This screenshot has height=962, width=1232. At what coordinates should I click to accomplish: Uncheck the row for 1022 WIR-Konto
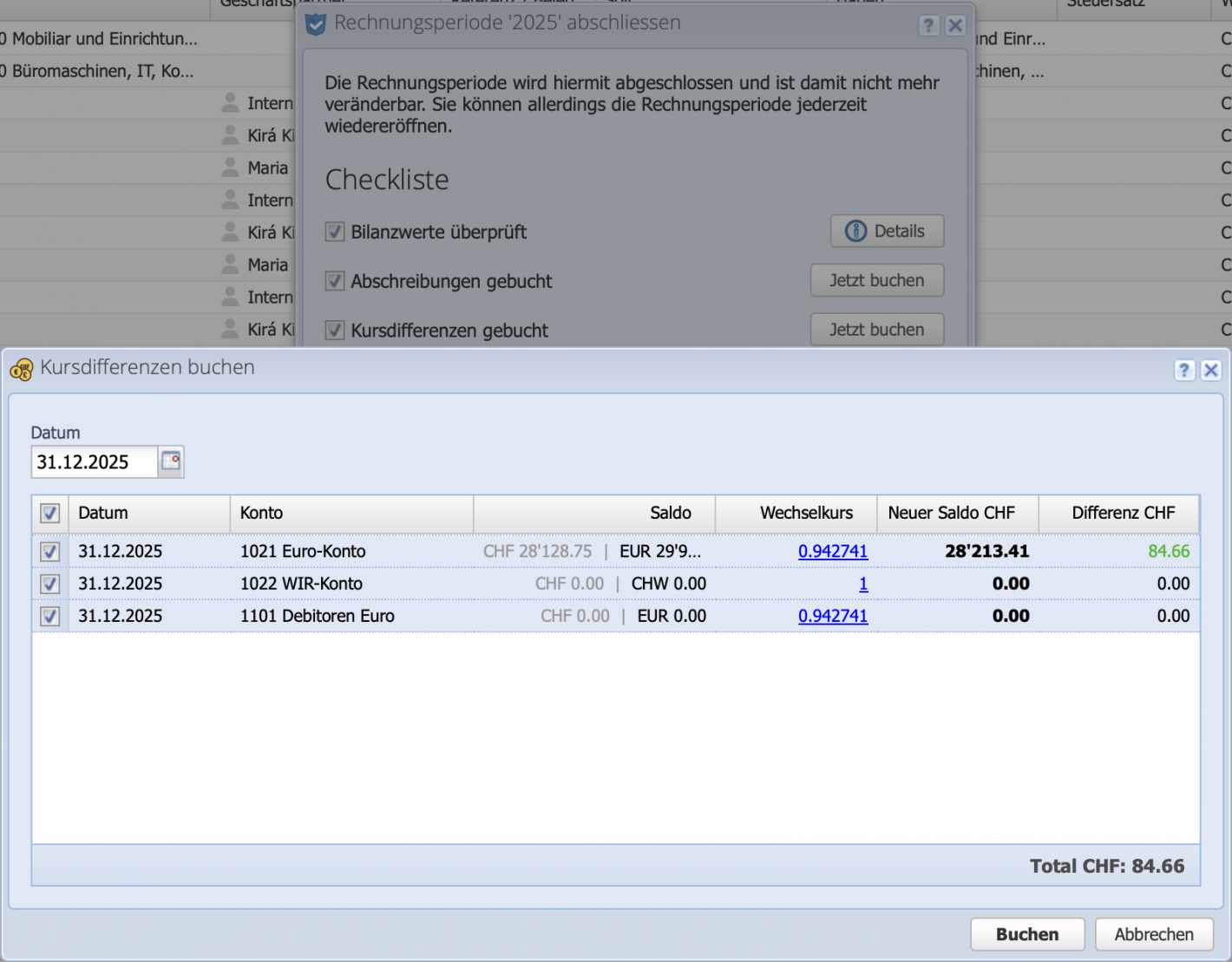click(49, 584)
